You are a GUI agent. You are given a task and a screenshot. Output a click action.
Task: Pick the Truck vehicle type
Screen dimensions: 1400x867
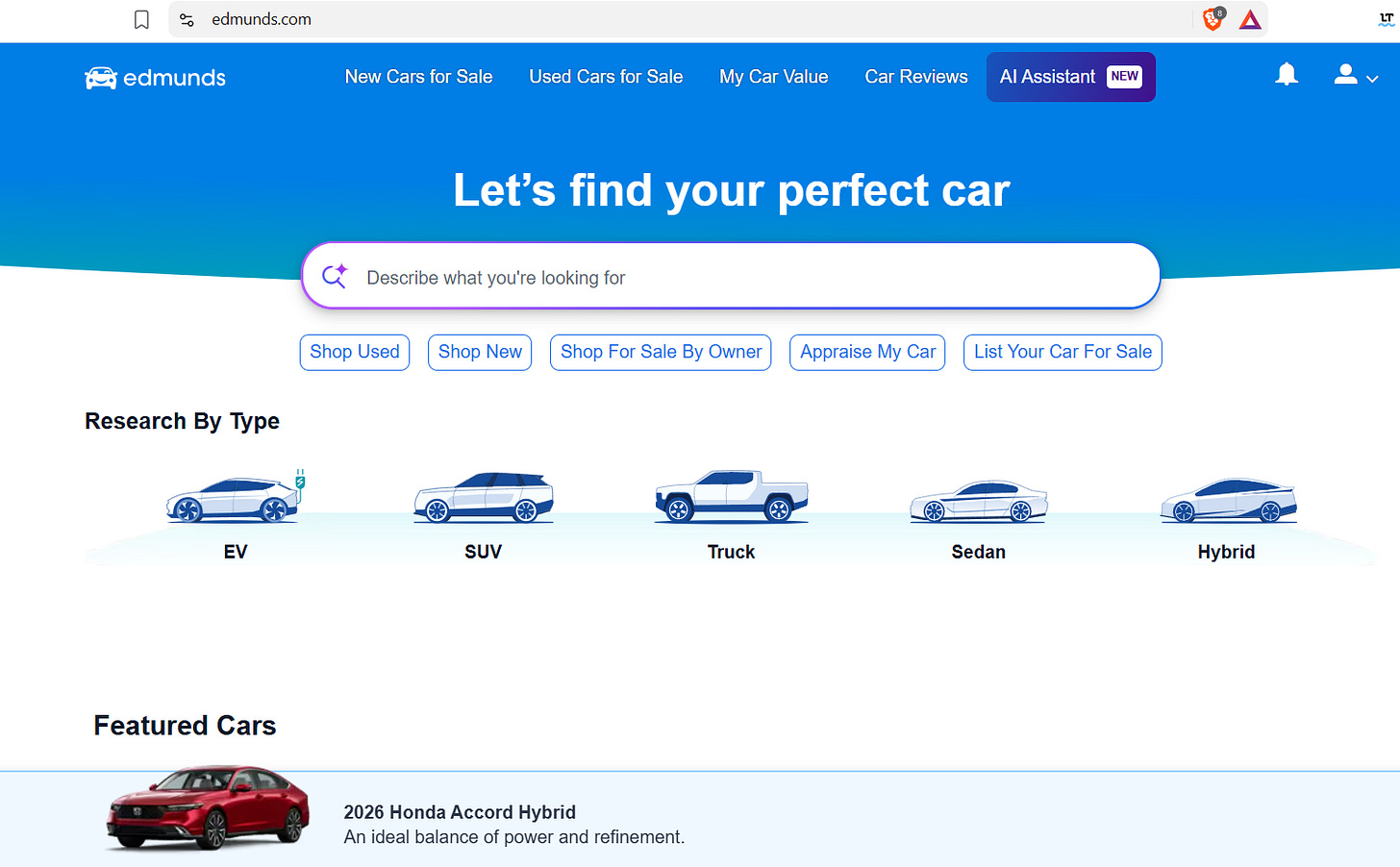(731, 497)
